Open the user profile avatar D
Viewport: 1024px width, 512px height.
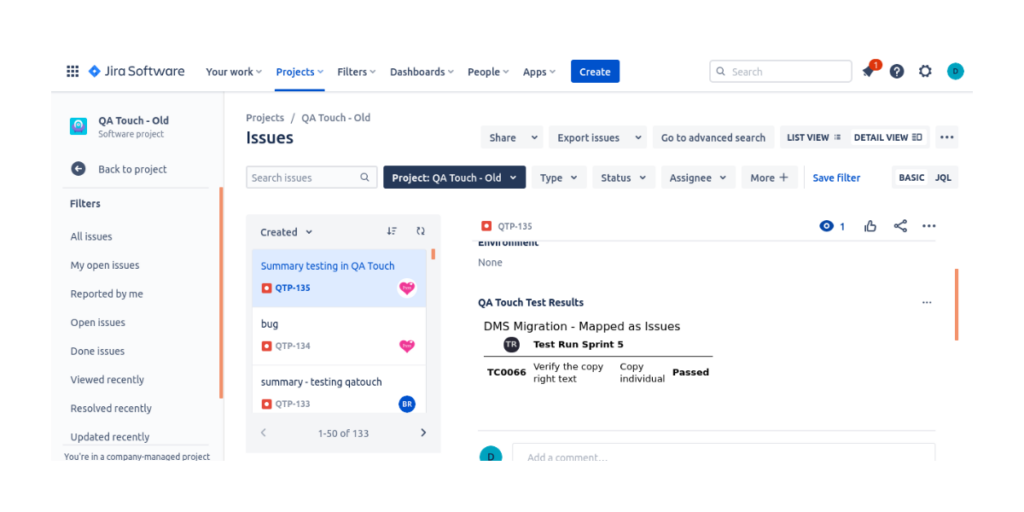(x=955, y=72)
